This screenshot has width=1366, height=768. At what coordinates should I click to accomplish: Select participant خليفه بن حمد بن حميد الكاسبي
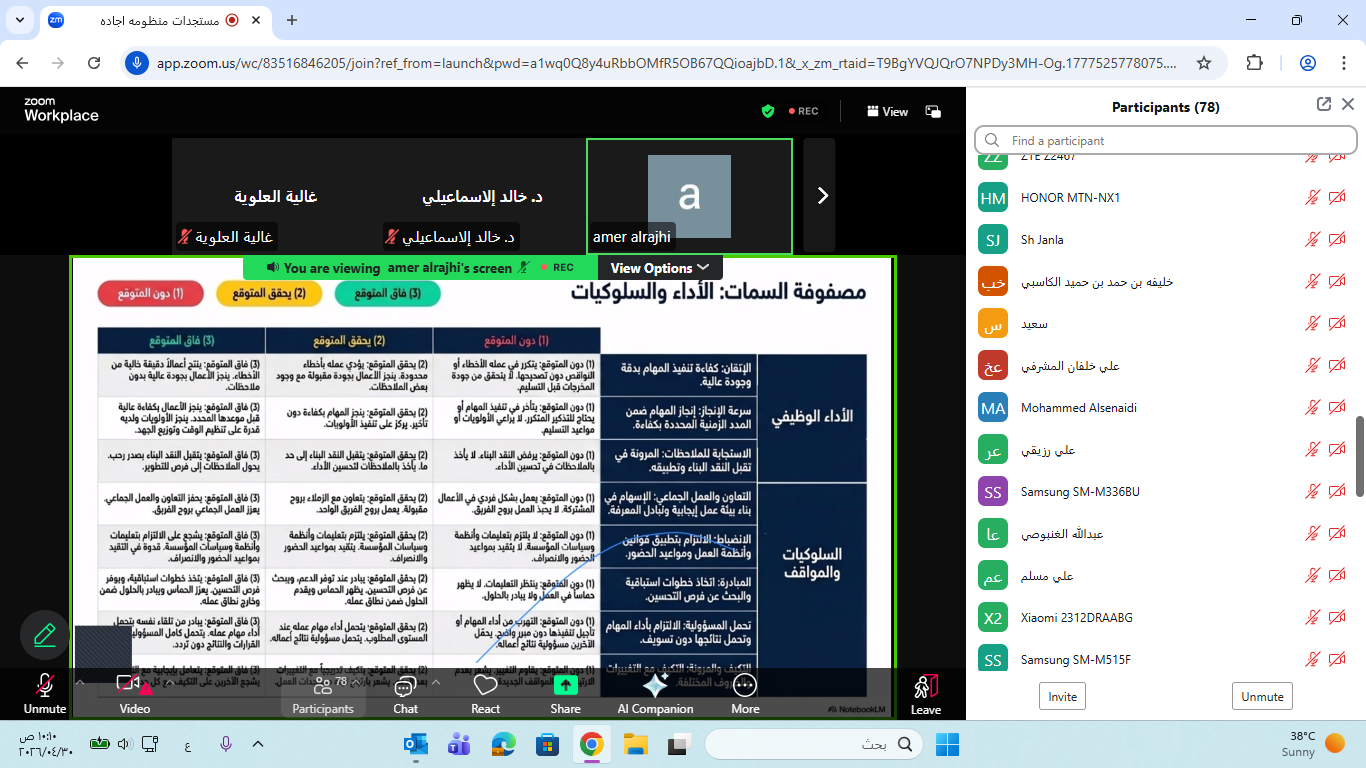[x=1164, y=282]
